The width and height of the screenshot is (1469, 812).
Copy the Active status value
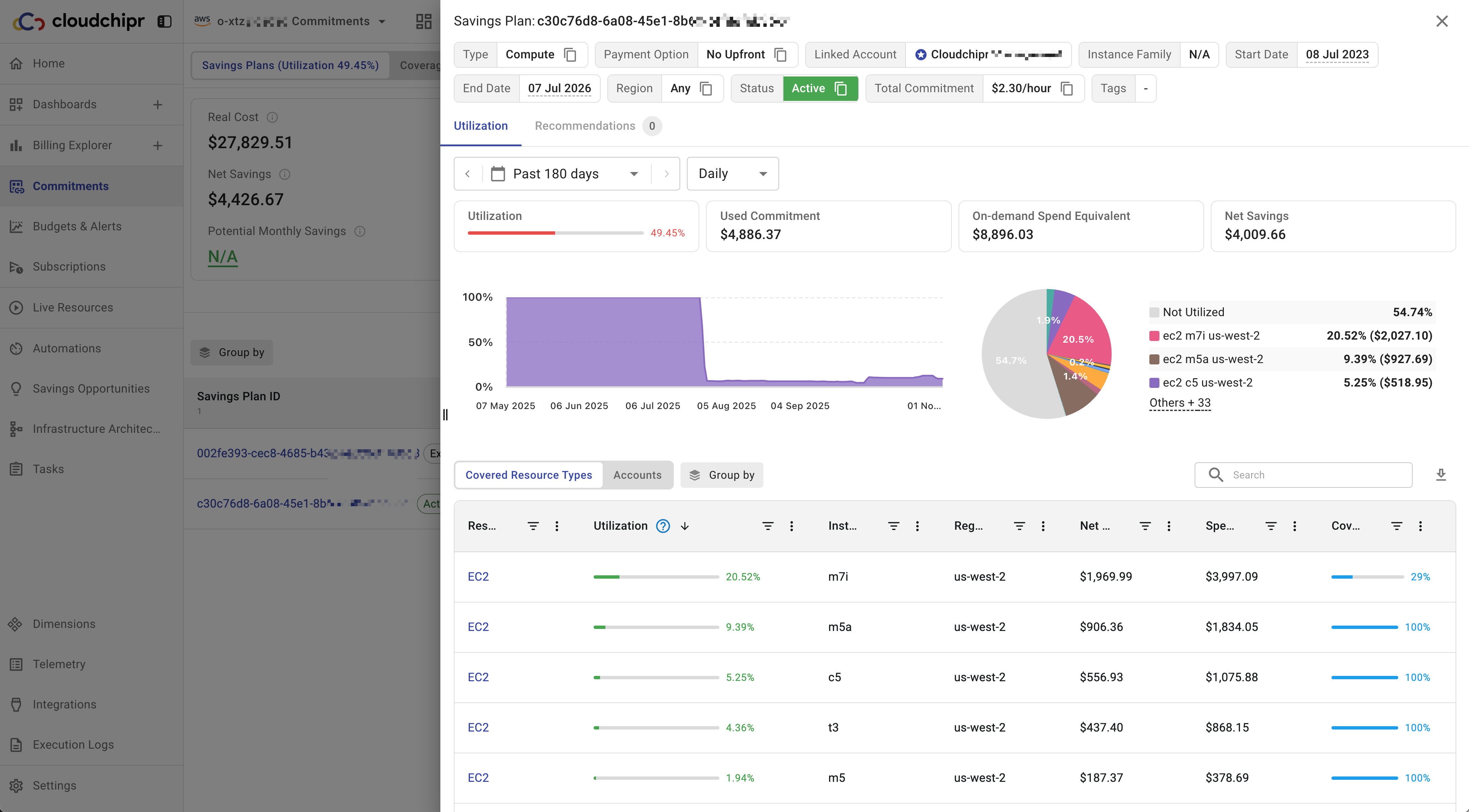pos(840,89)
